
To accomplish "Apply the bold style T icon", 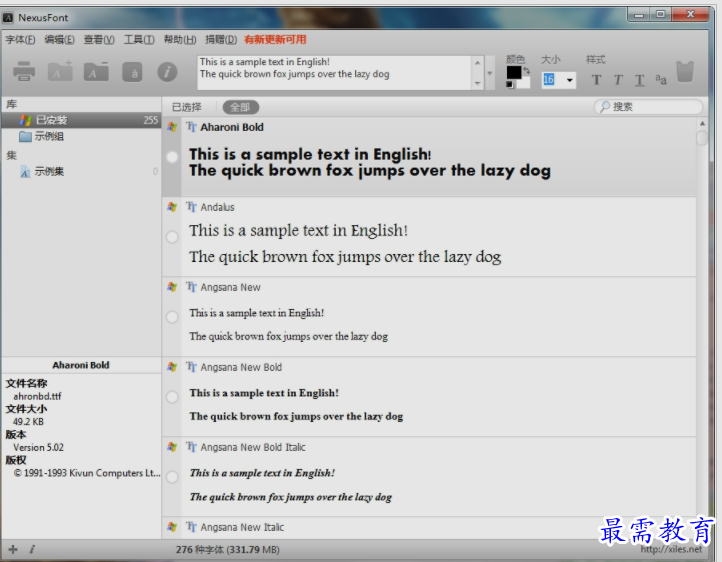I will pos(596,80).
